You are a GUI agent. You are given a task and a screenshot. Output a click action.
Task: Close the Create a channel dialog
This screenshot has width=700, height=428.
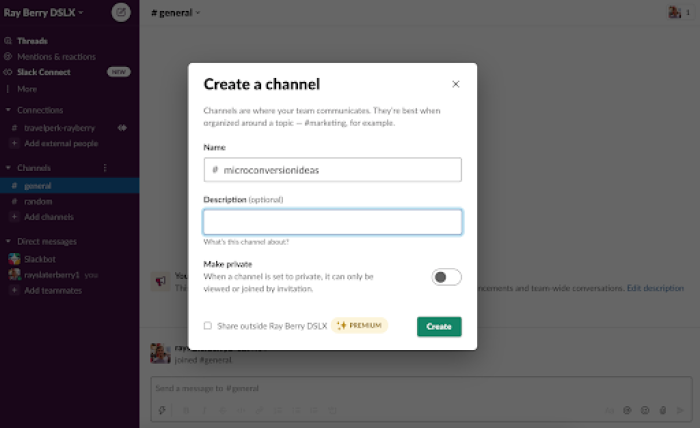click(455, 84)
